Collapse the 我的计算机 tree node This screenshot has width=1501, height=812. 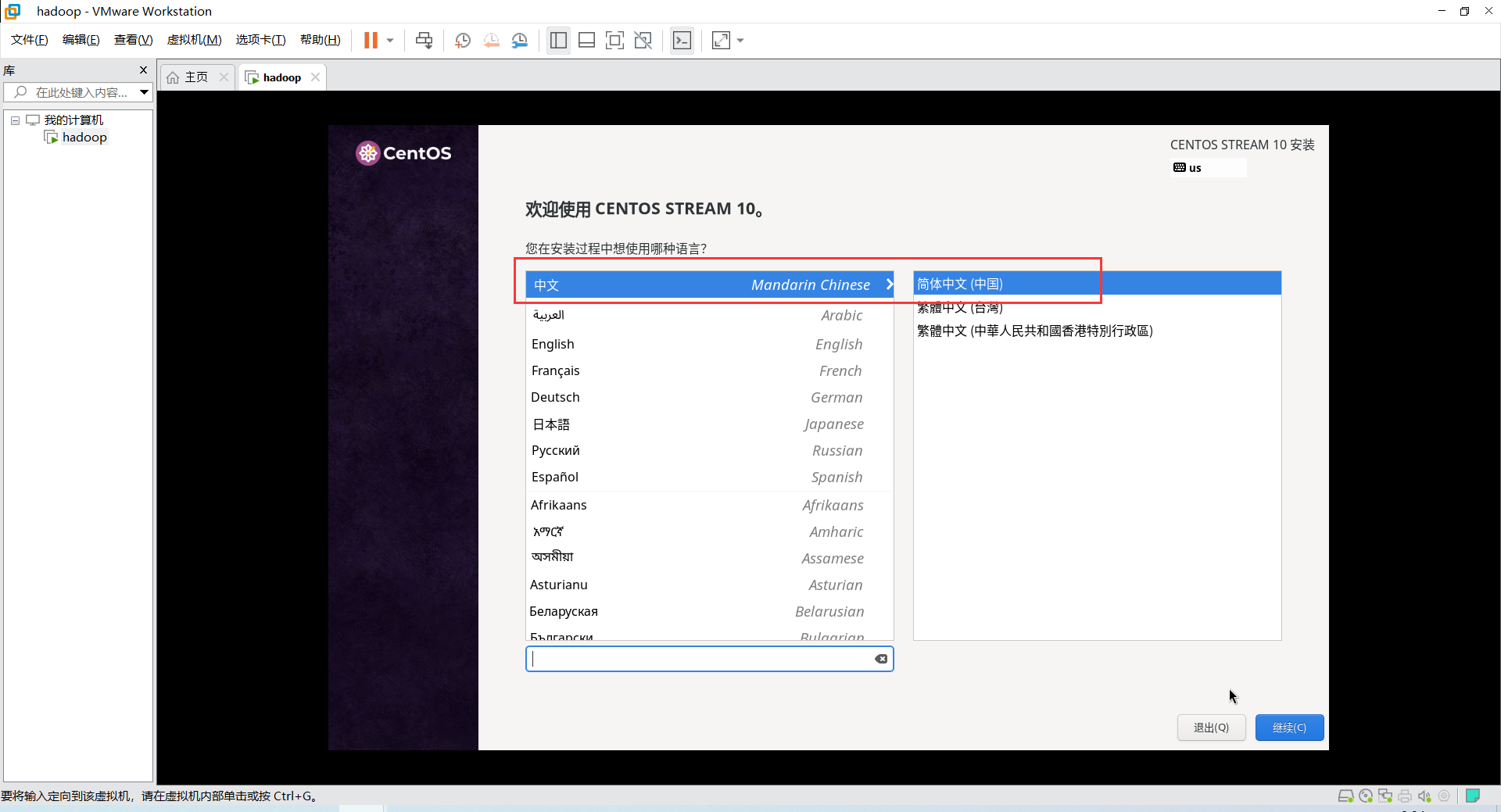click(15, 120)
